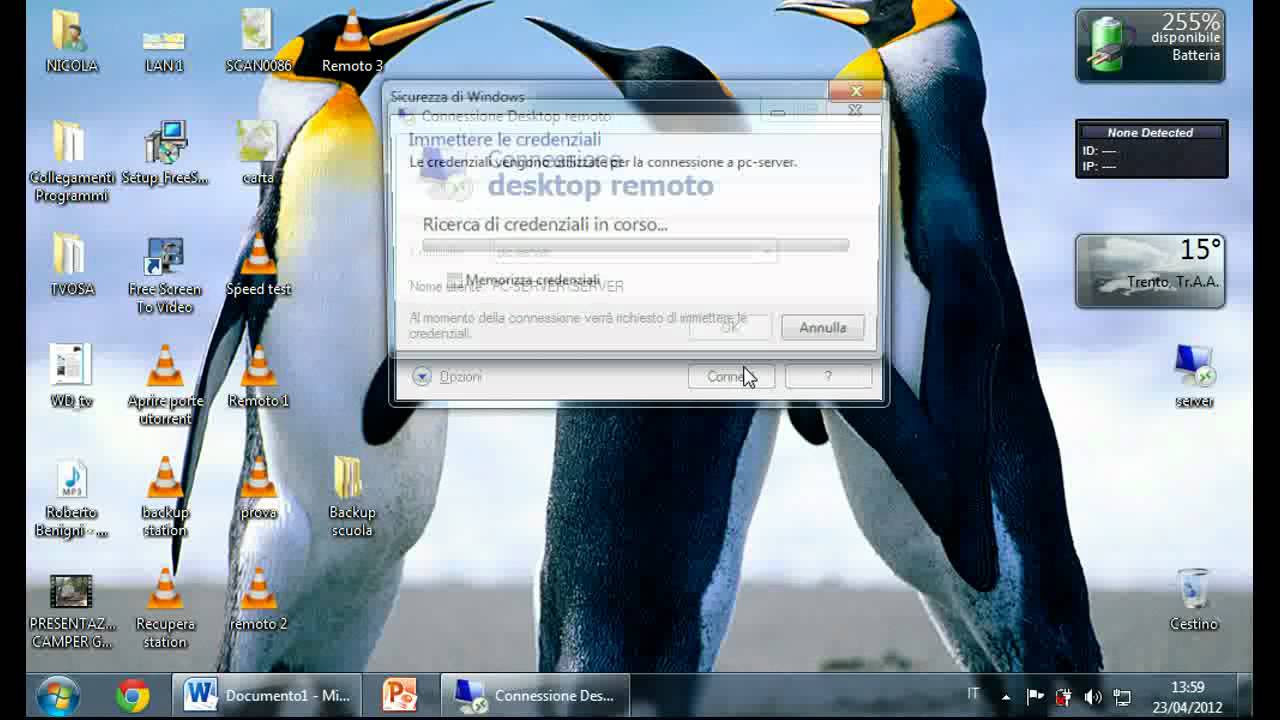Open the None Detected network gadget

click(x=1151, y=149)
